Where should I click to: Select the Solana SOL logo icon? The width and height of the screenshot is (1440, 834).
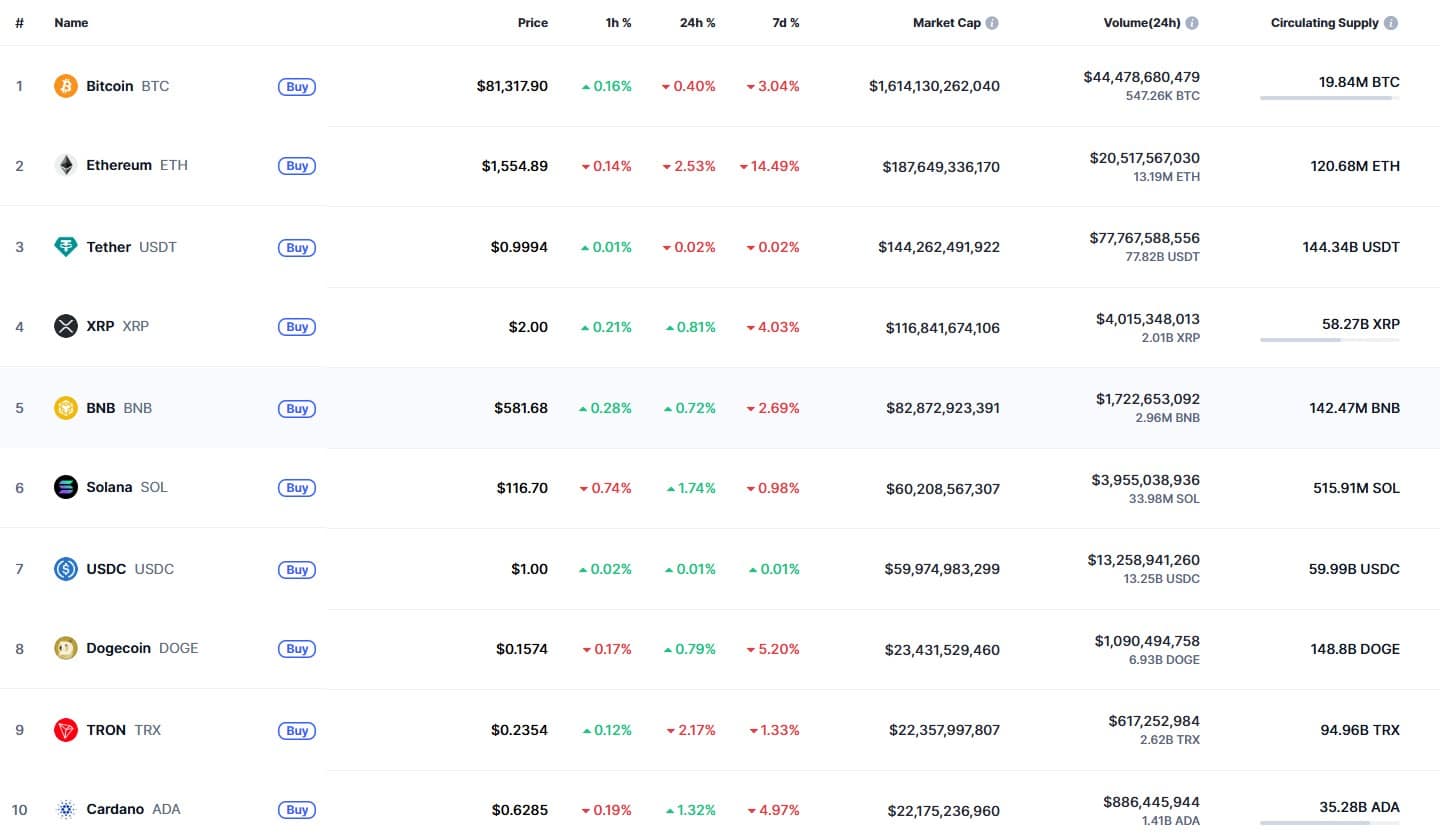point(65,487)
